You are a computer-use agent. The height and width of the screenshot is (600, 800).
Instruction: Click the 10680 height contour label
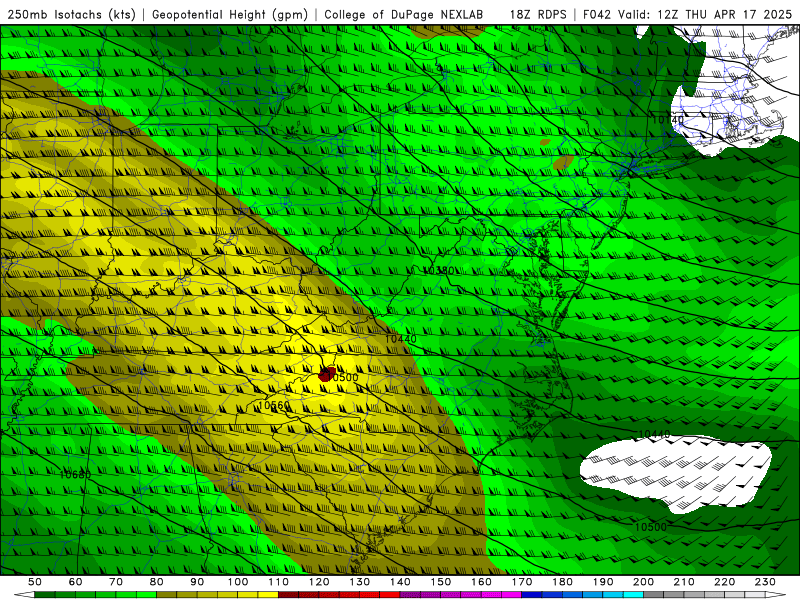tap(75, 474)
